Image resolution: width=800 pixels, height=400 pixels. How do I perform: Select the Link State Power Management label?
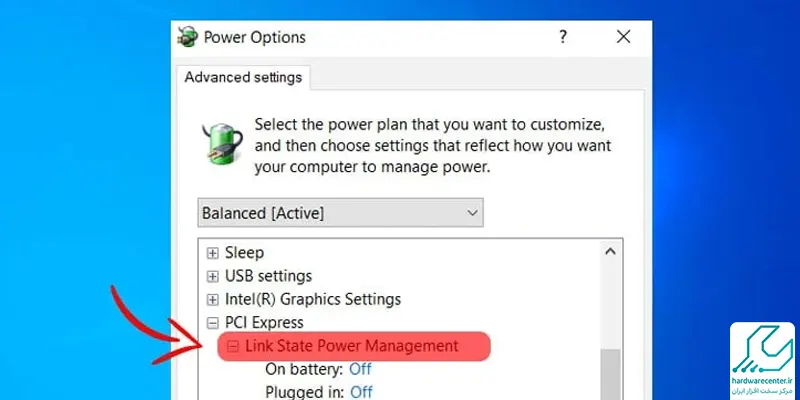point(352,346)
